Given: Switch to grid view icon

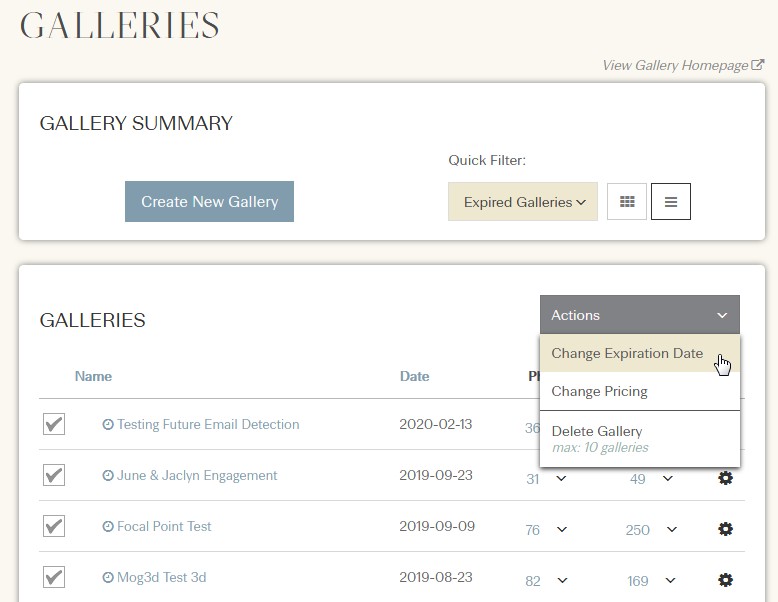Looking at the screenshot, I should pyautogui.click(x=627, y=201).
